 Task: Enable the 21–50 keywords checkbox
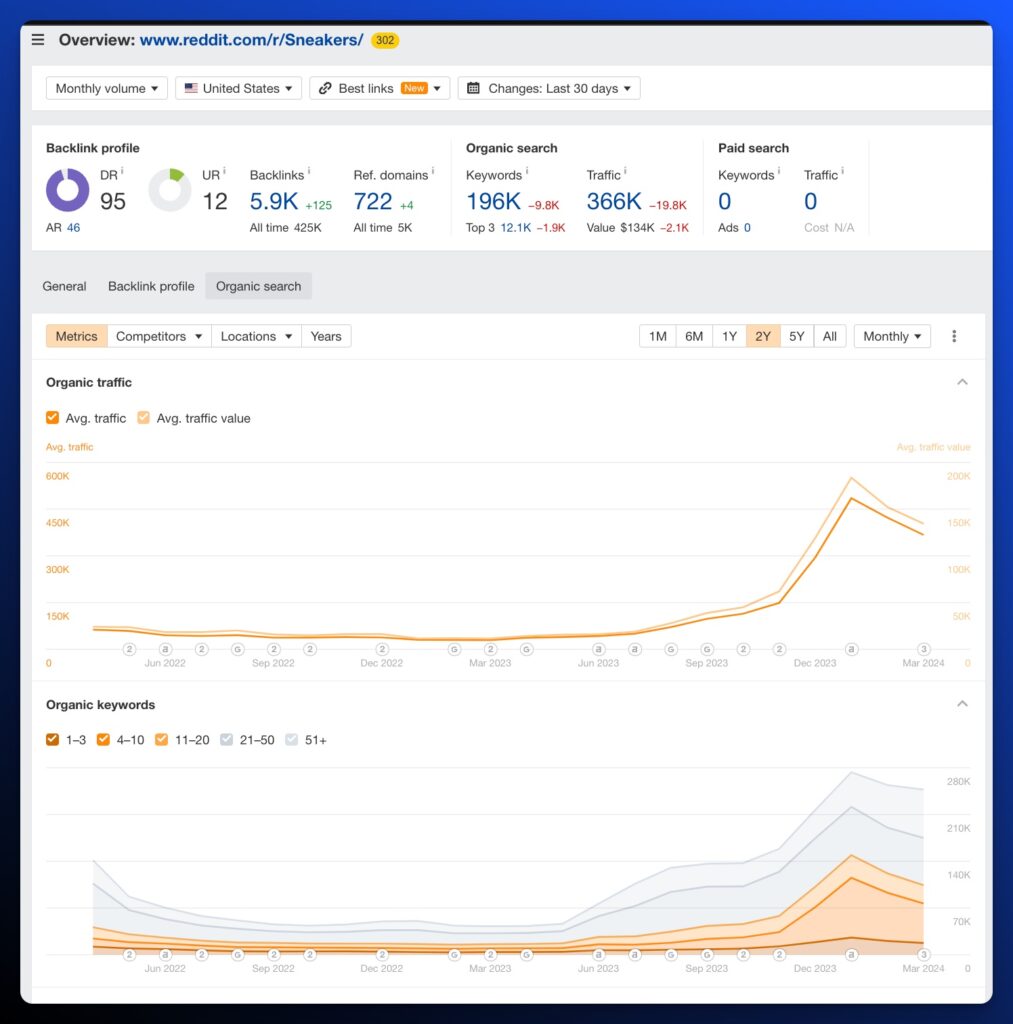point(226,740)
